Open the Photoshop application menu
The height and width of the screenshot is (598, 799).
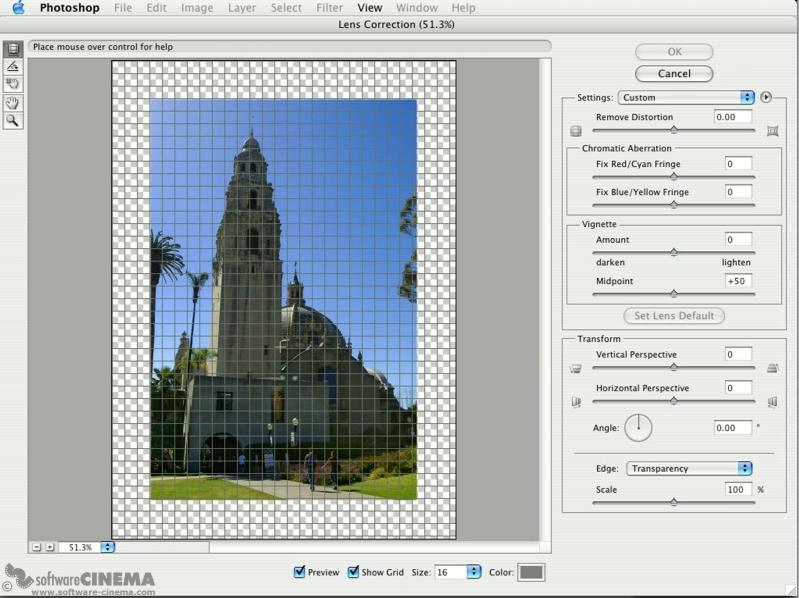[69, 8]
